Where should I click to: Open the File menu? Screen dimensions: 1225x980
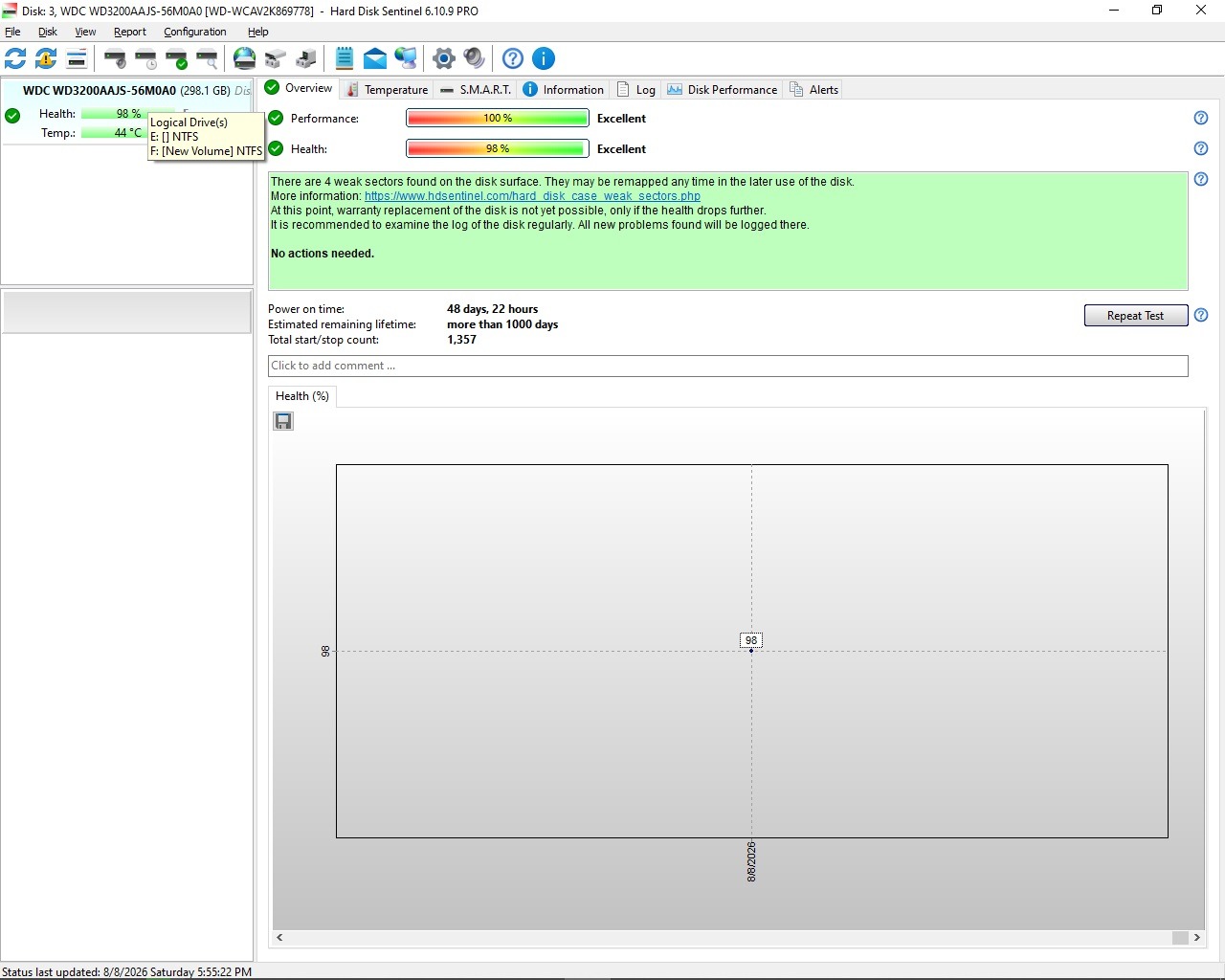point(12,32)
